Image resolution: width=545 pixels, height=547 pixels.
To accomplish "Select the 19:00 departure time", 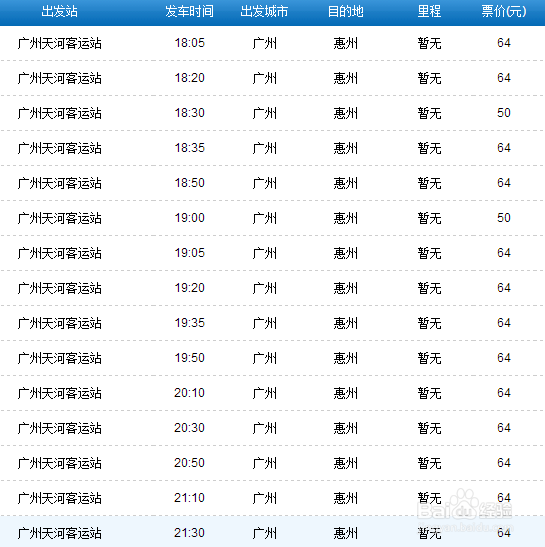I will (189, 218).
